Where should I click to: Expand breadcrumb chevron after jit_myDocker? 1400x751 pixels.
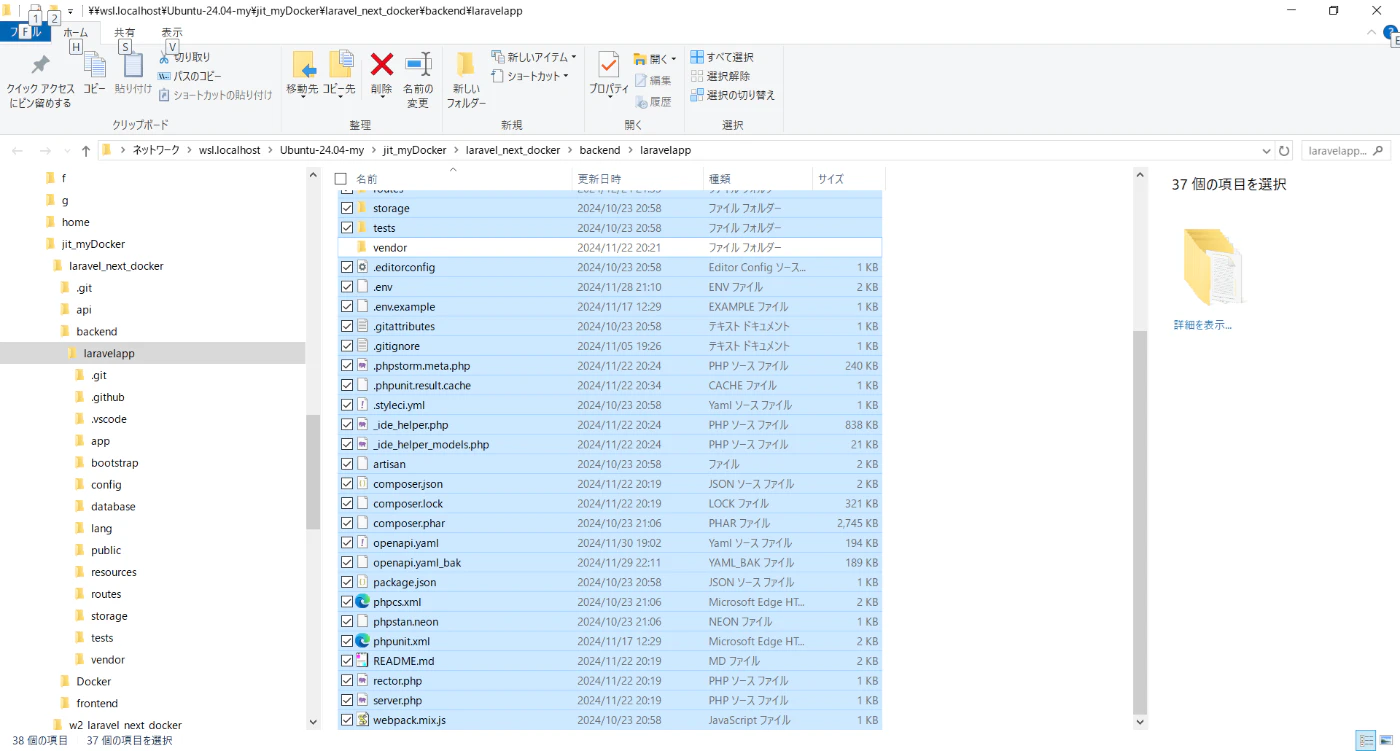tap(456, 150)
